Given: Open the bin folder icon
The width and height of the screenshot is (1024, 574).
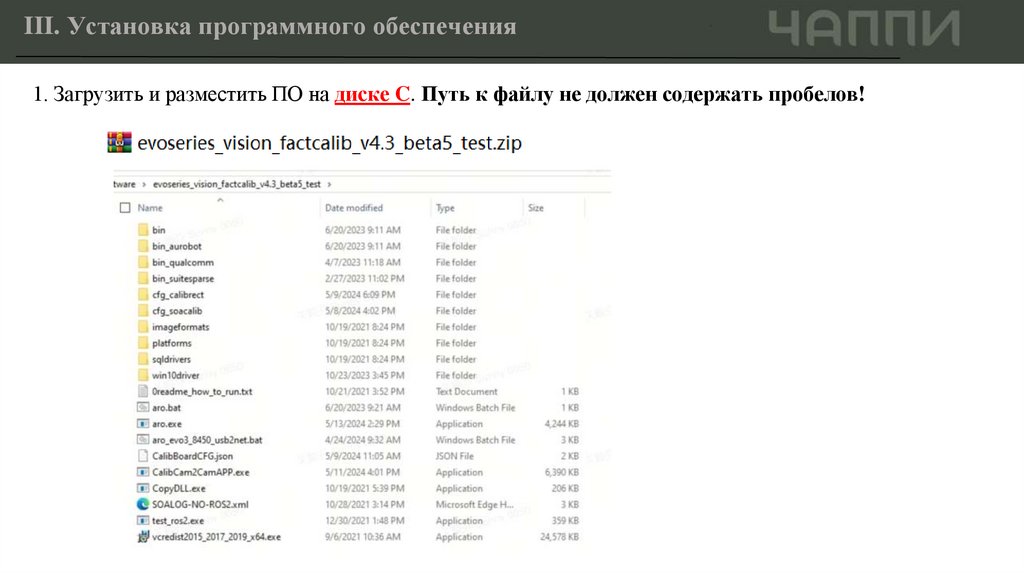Looking at the screenshot, I should tap(143, 230).
